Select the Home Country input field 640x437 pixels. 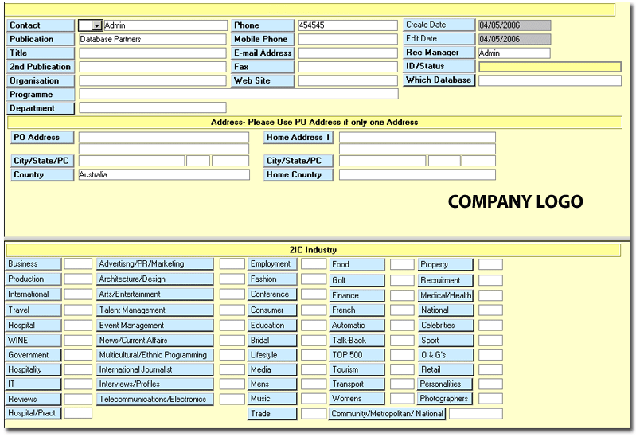click(x=417, y=175)
